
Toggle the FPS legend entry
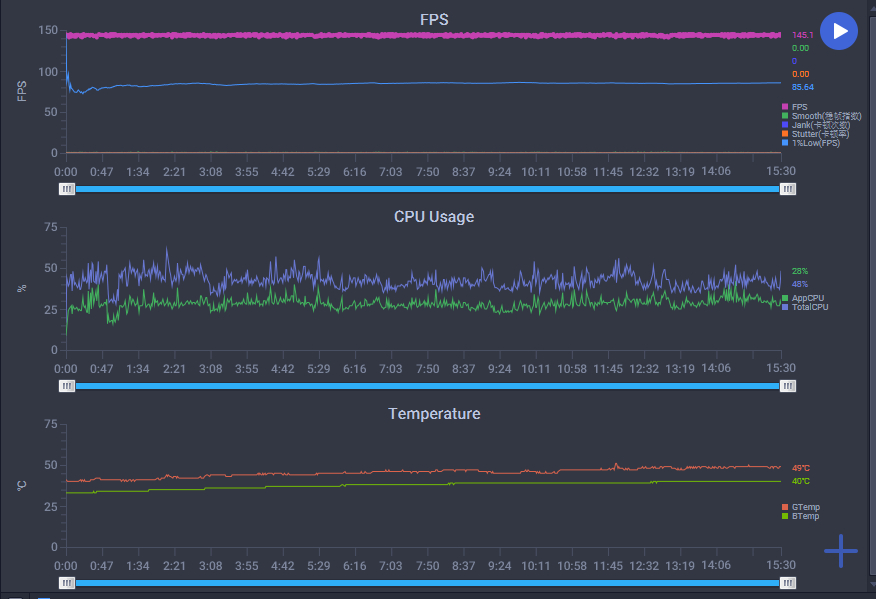click(794, 107)
